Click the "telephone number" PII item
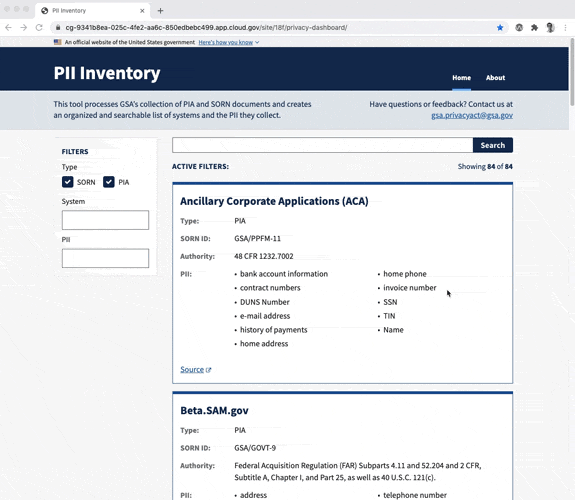This screenshot has height=500, width=575. pos(415,495)
